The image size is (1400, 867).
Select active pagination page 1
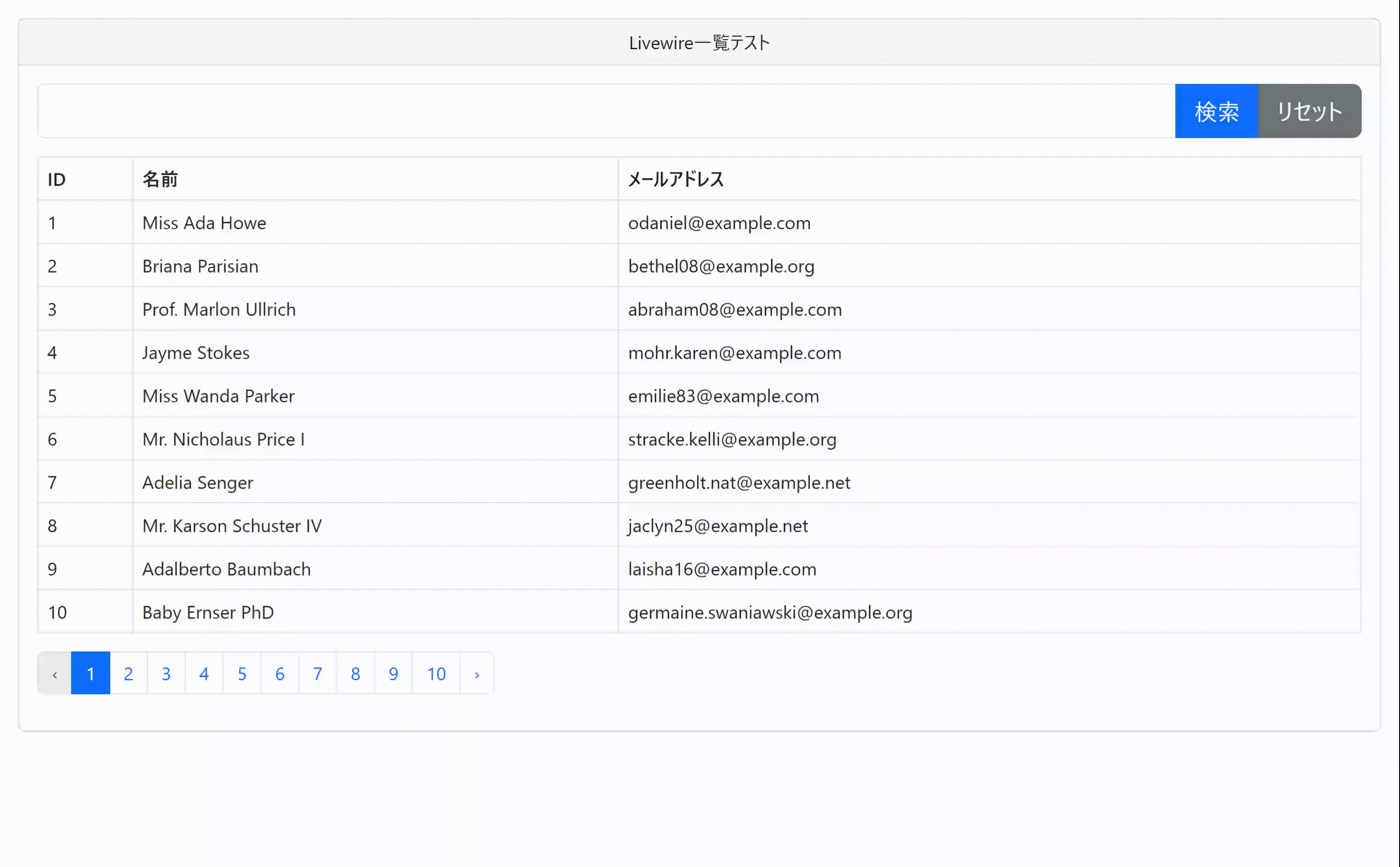point(91,673)
